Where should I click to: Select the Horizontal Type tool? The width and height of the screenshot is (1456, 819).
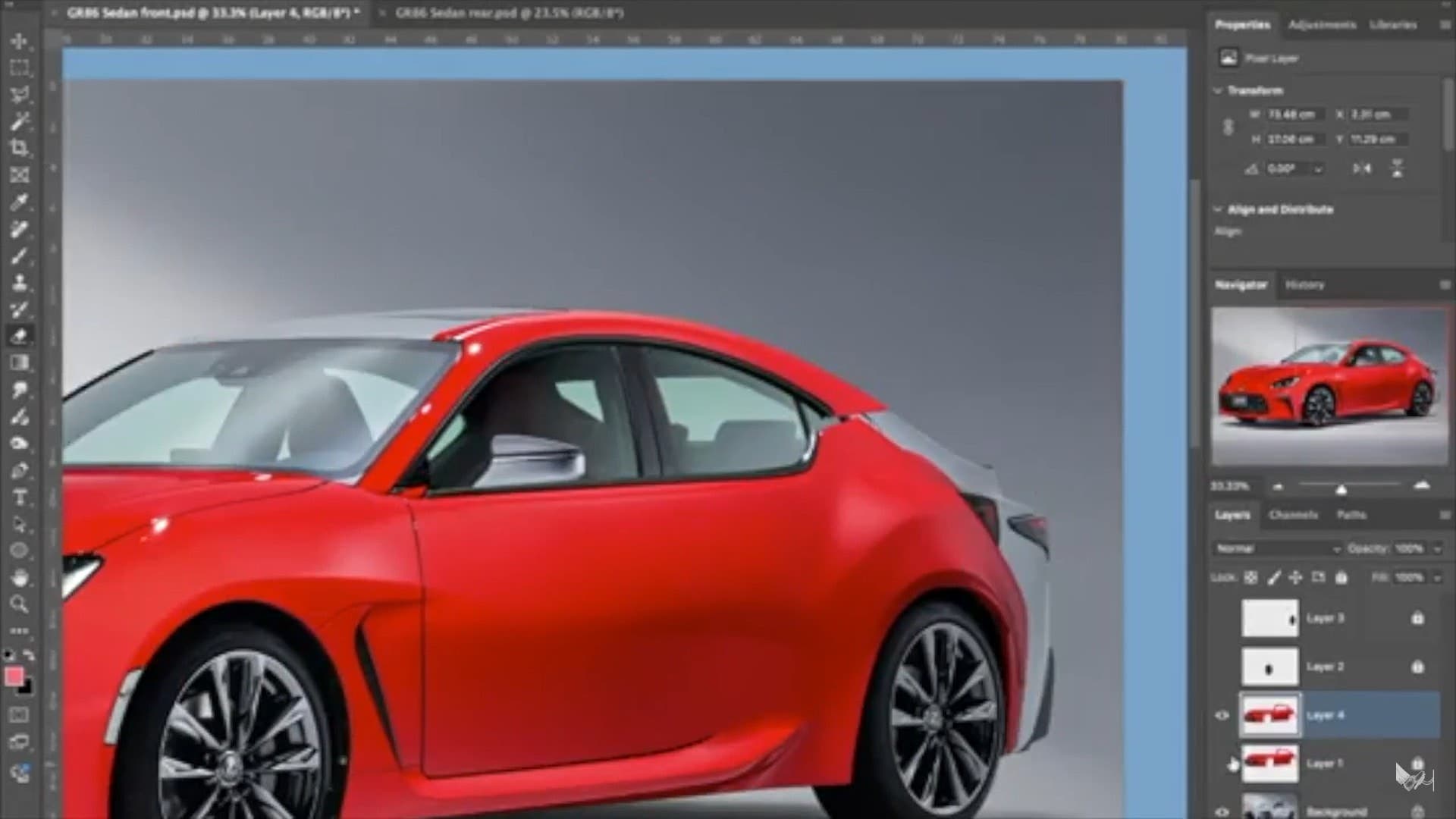coord(20,497)
